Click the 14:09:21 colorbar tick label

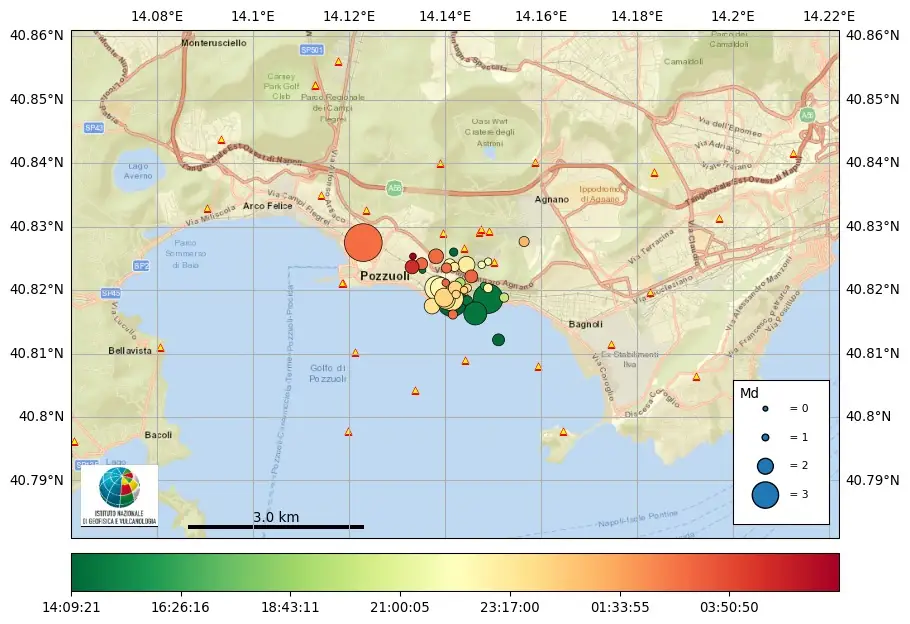[x=71, y=608]
